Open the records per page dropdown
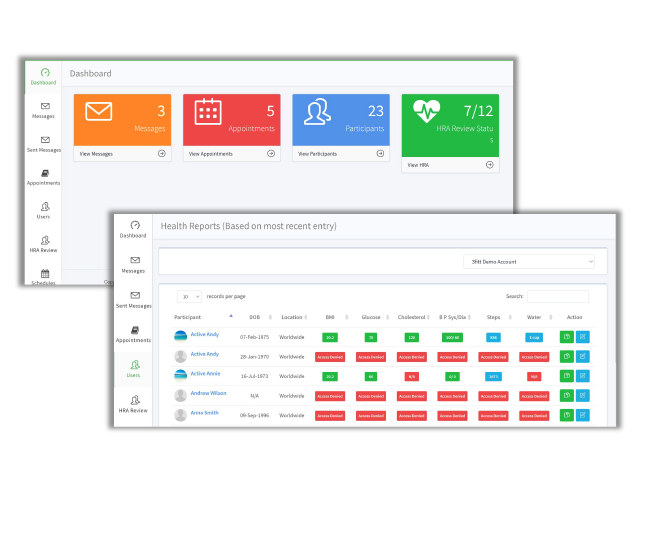Image resolution: width=649 pixels, height=556 pixels. 189,296
